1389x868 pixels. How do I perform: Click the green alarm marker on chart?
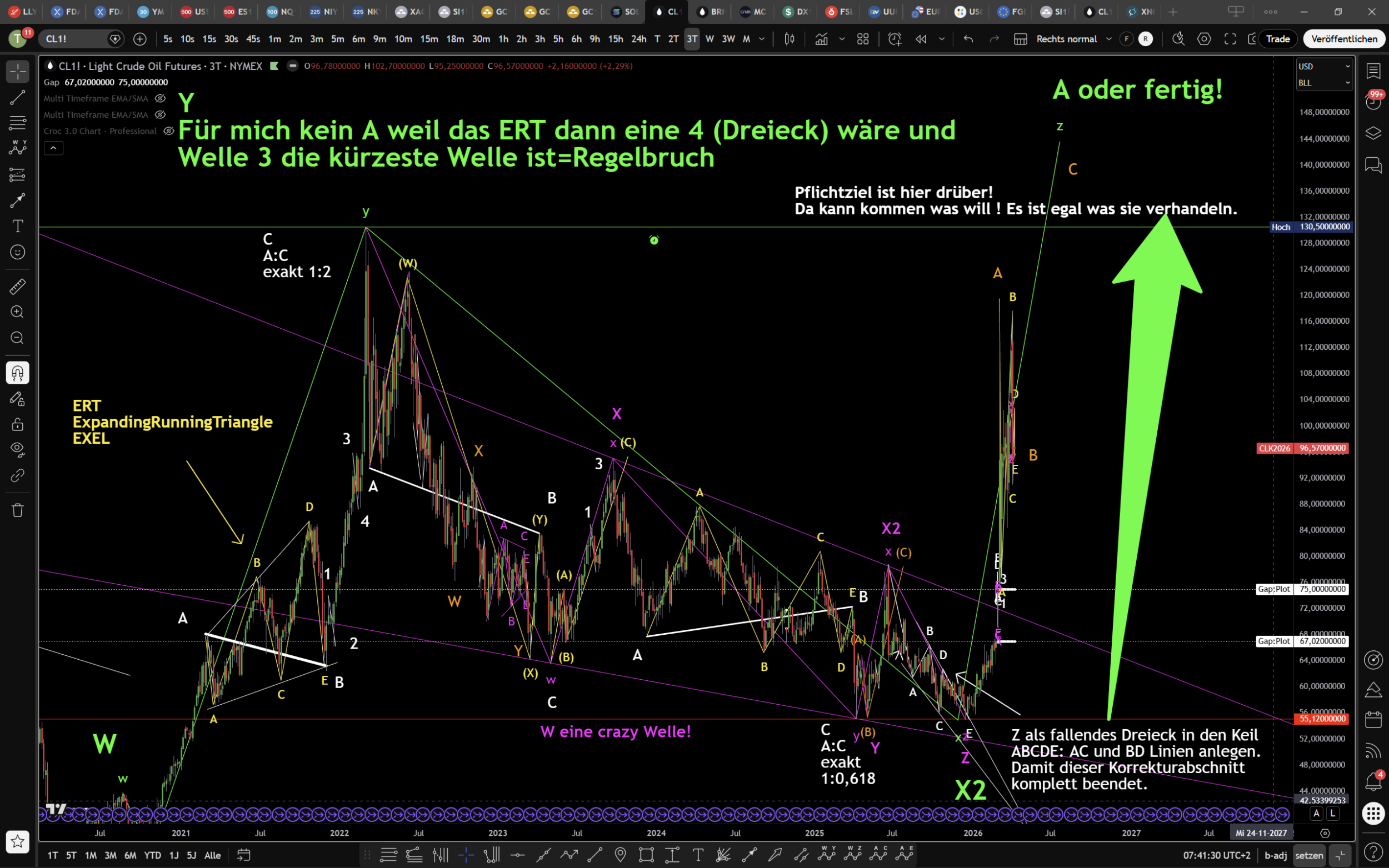pos(654,240)
